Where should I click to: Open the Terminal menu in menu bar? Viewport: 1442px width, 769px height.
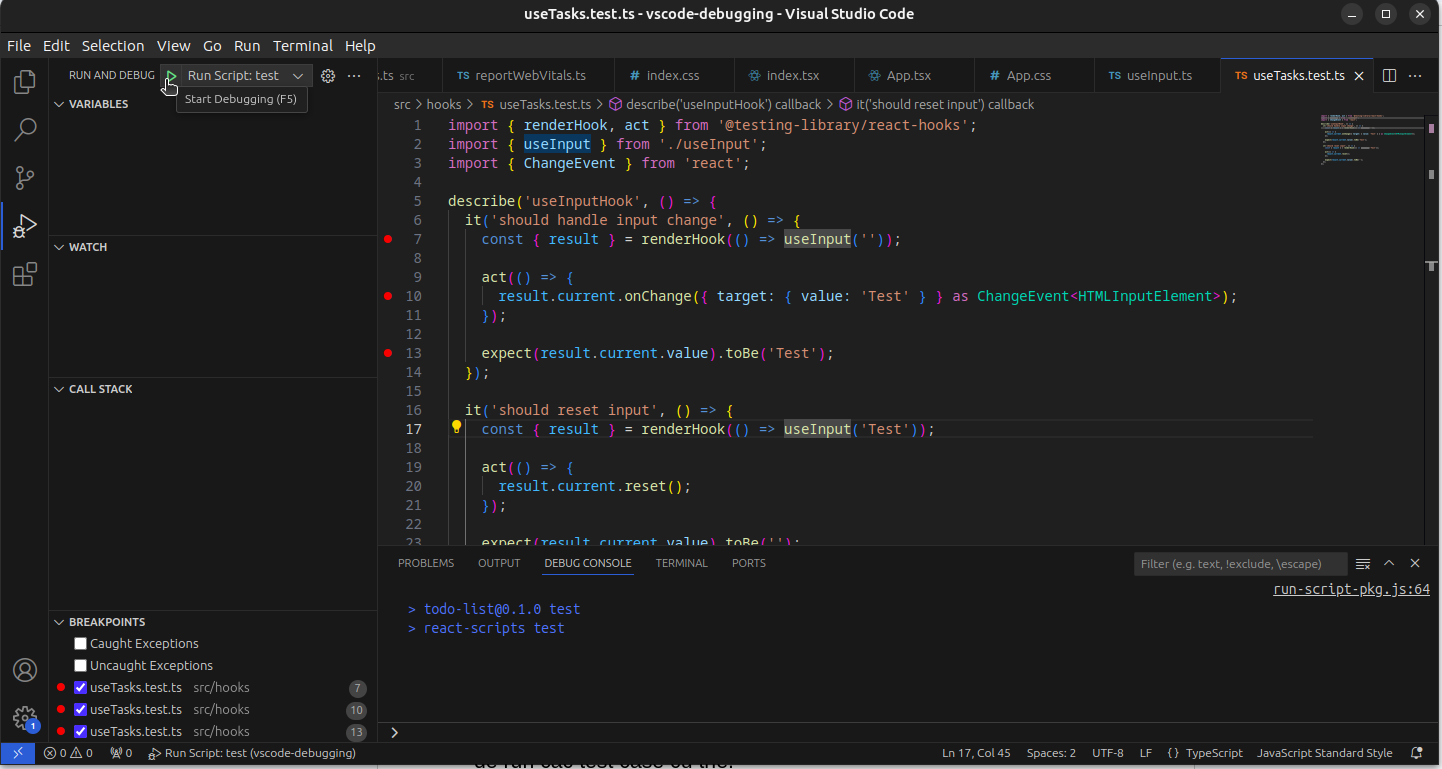[x=302, y=46]
